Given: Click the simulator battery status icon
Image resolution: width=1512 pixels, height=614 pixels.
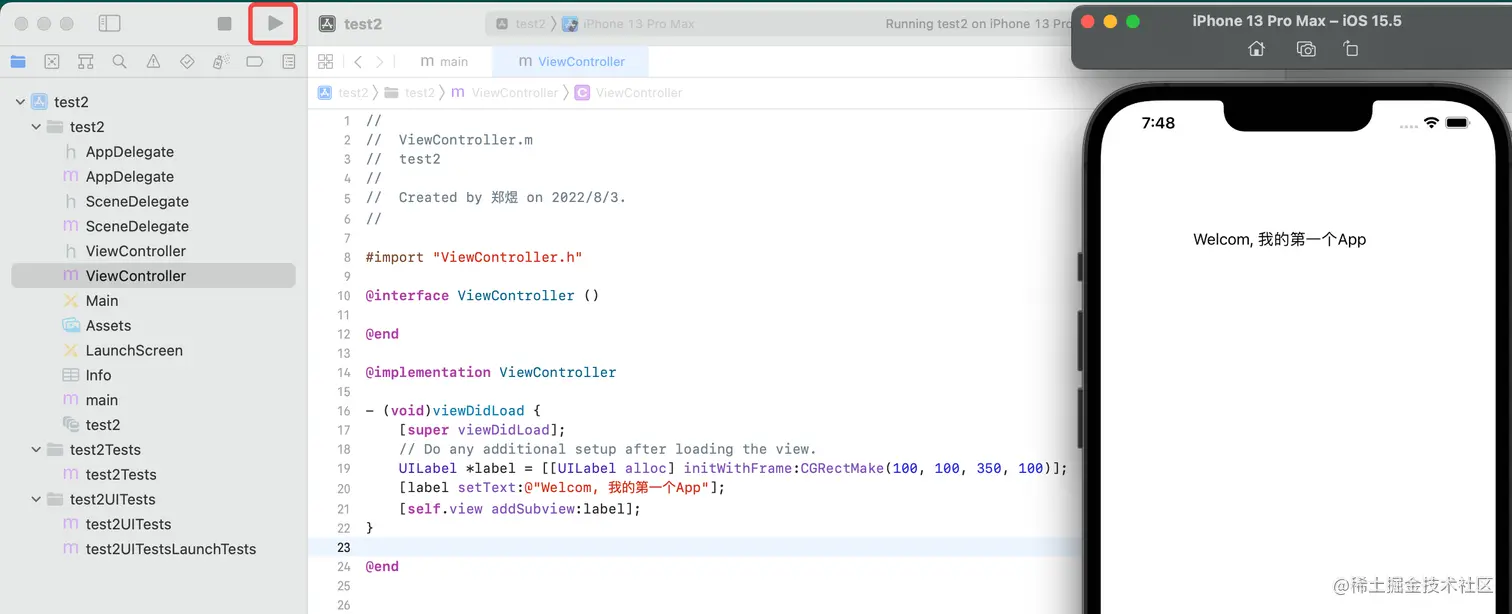Looking at the screenshot, I should (x=1457, y=123).
